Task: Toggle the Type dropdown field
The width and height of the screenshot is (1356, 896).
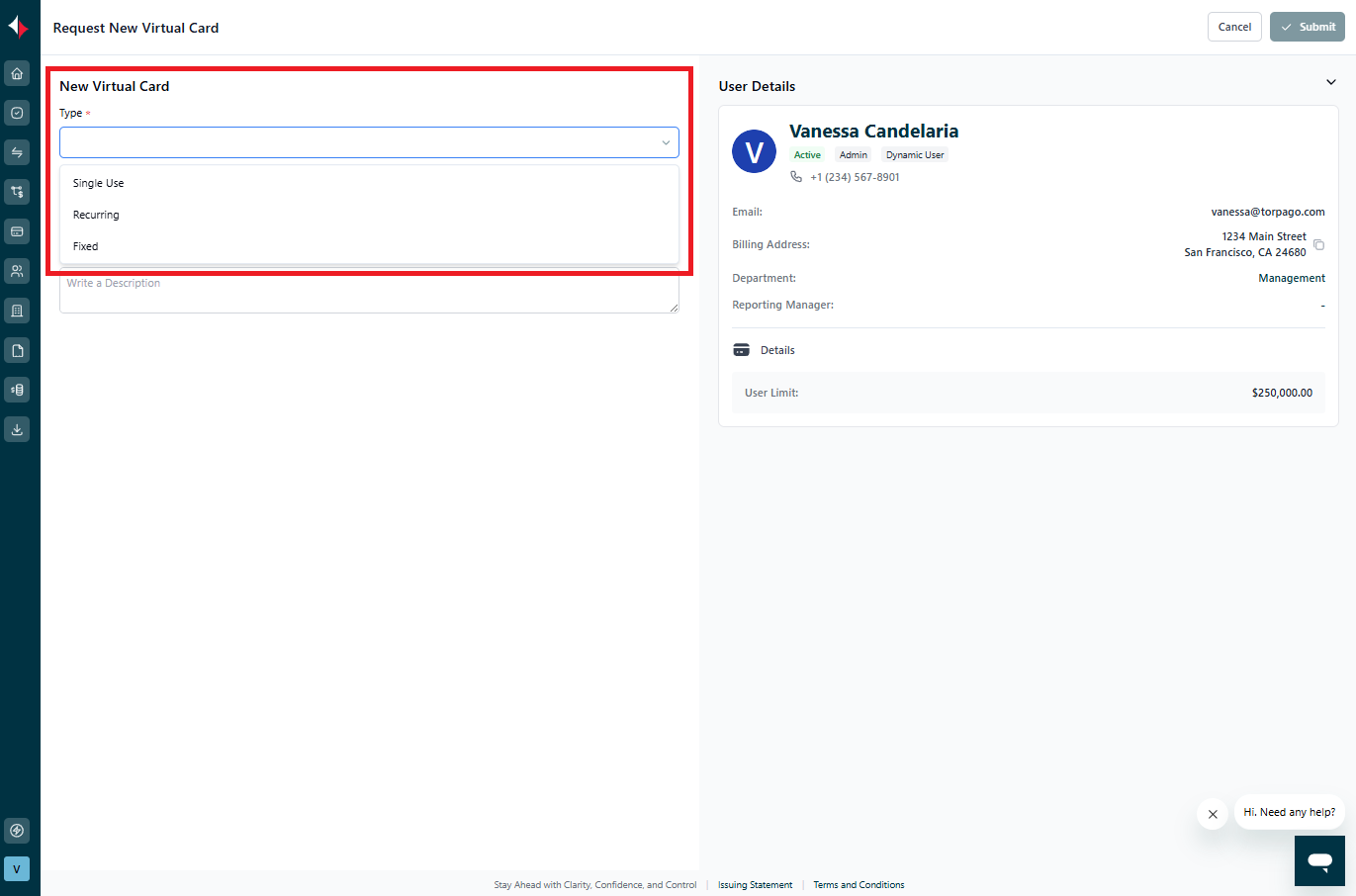Action: pos(369,142)
